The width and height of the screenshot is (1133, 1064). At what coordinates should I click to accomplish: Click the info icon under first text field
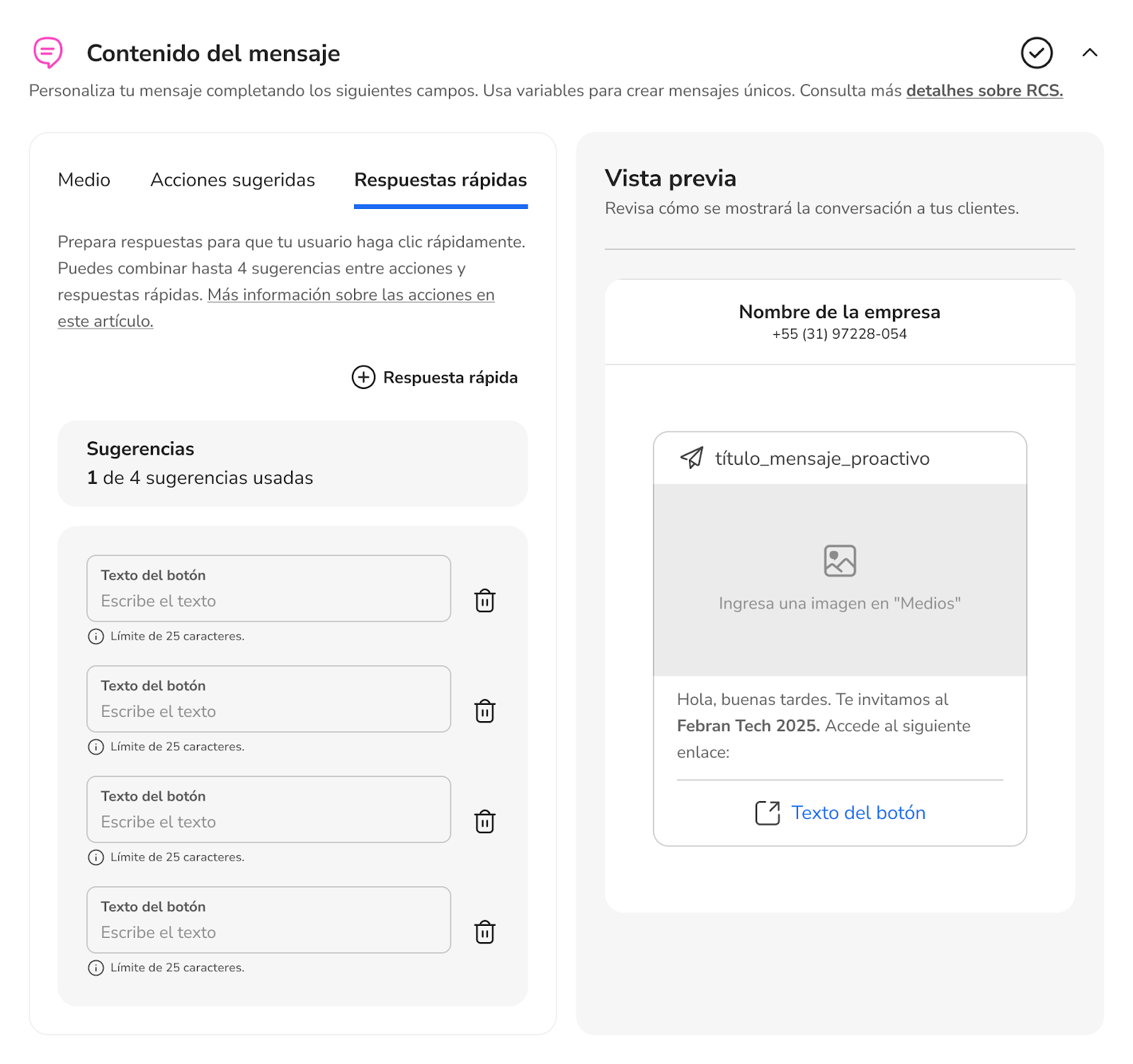point(96,636)
